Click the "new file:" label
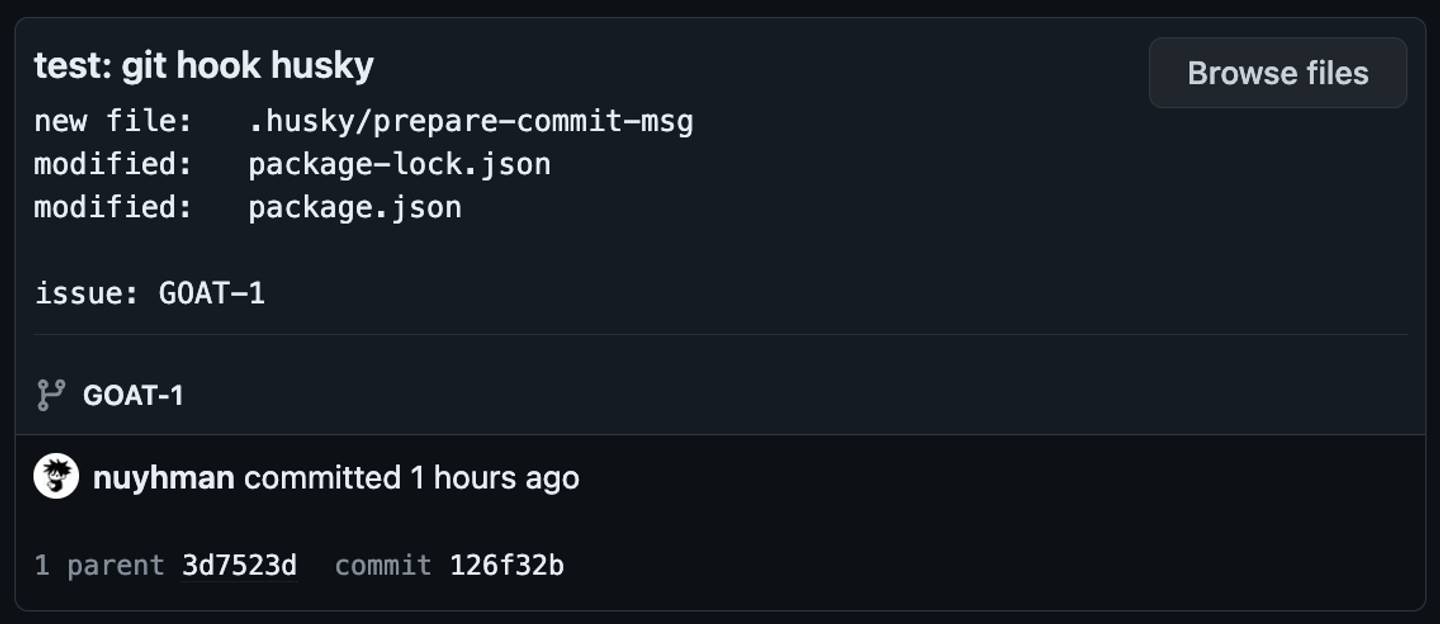The width and height of the screenshot is (1440, 624). [113, 122]
